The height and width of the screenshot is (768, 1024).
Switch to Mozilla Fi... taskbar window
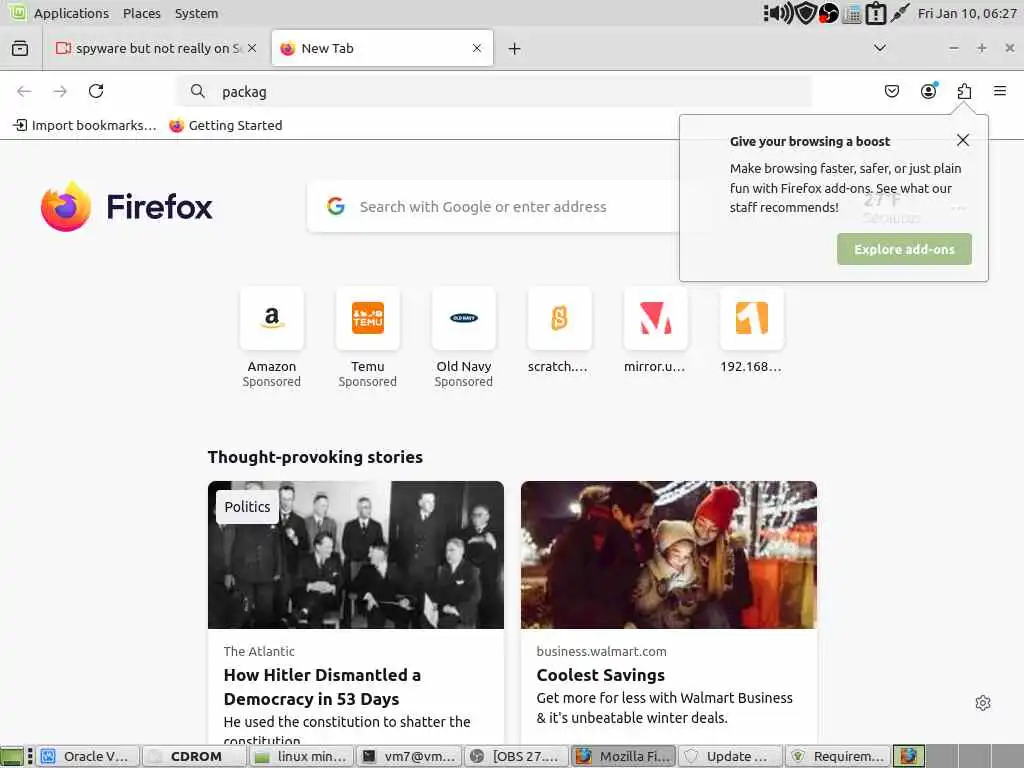tap(622, 756)
